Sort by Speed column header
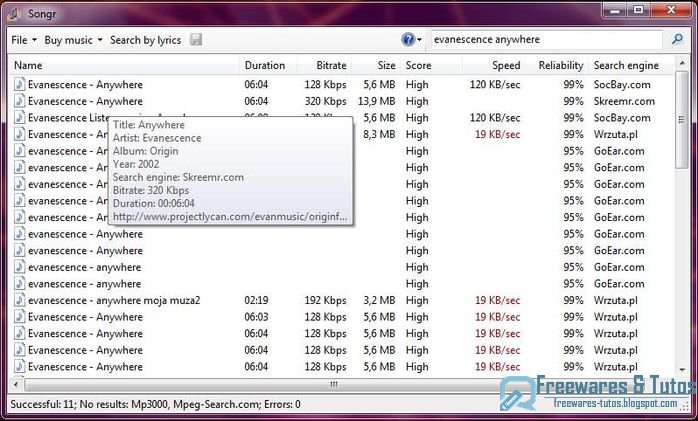 tap(494, 65)
